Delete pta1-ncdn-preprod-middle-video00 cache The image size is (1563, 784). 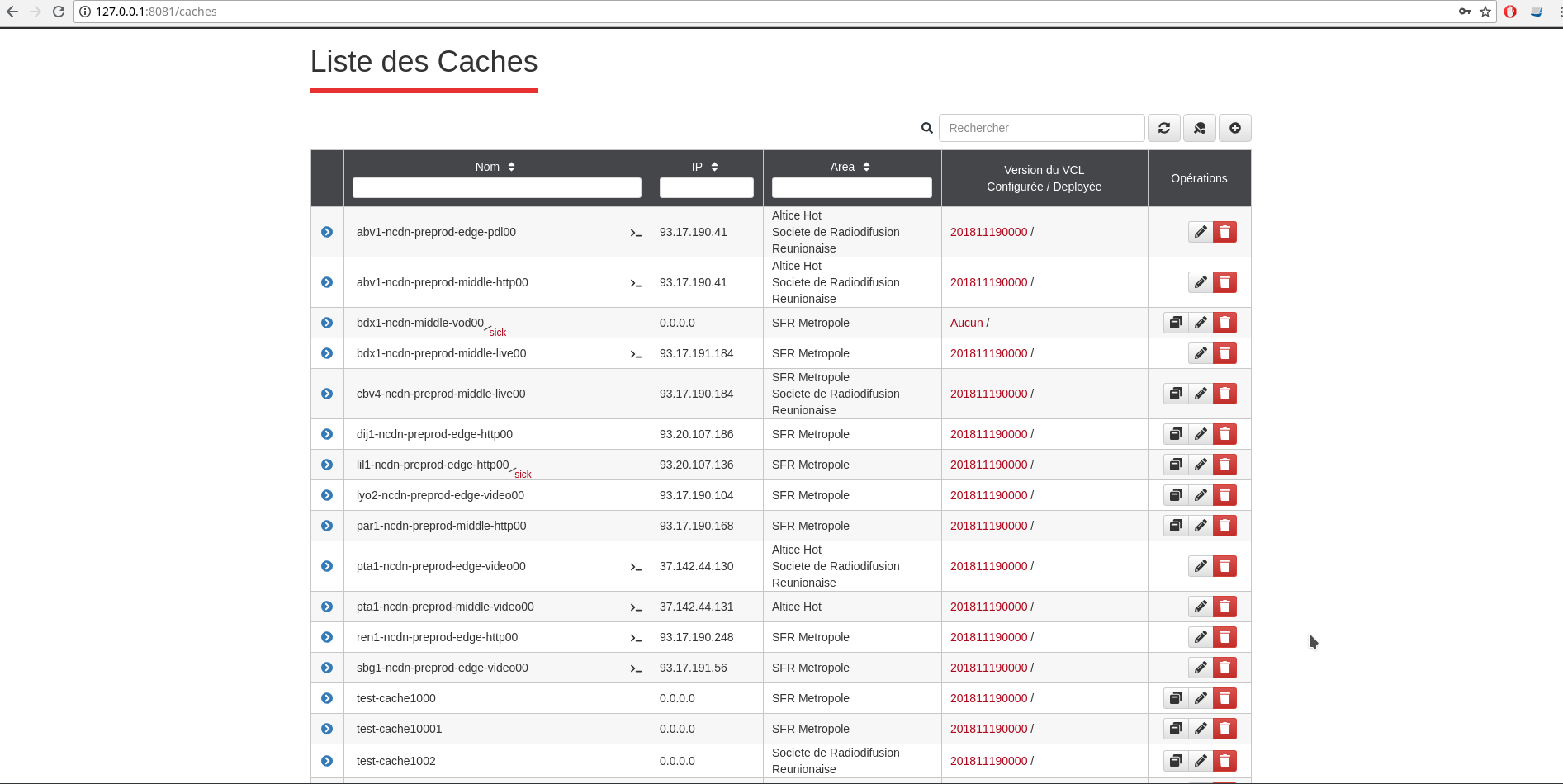1225,607
